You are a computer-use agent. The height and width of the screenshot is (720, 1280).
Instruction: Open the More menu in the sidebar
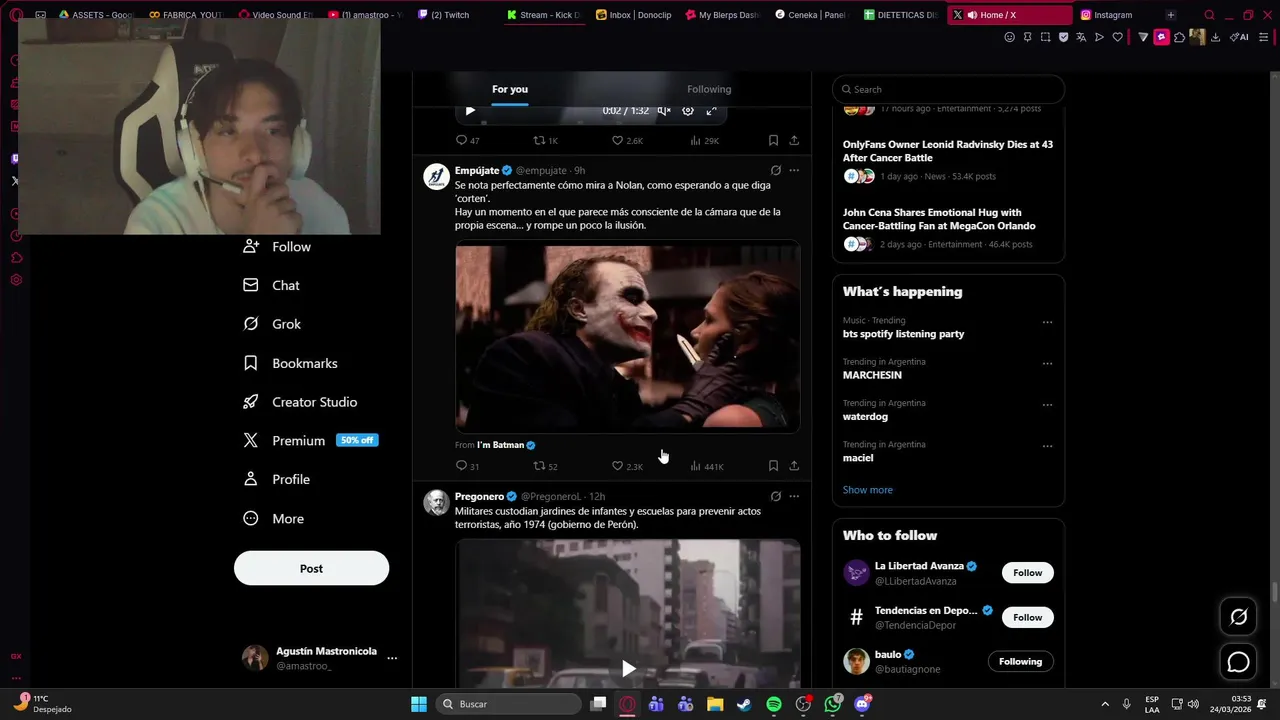click(x=274, y=518)
